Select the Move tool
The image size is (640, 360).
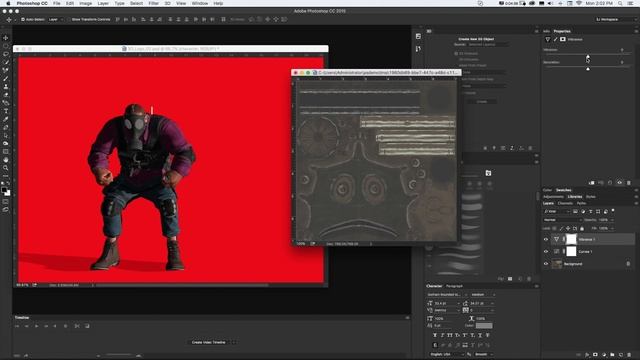[6, 38]
